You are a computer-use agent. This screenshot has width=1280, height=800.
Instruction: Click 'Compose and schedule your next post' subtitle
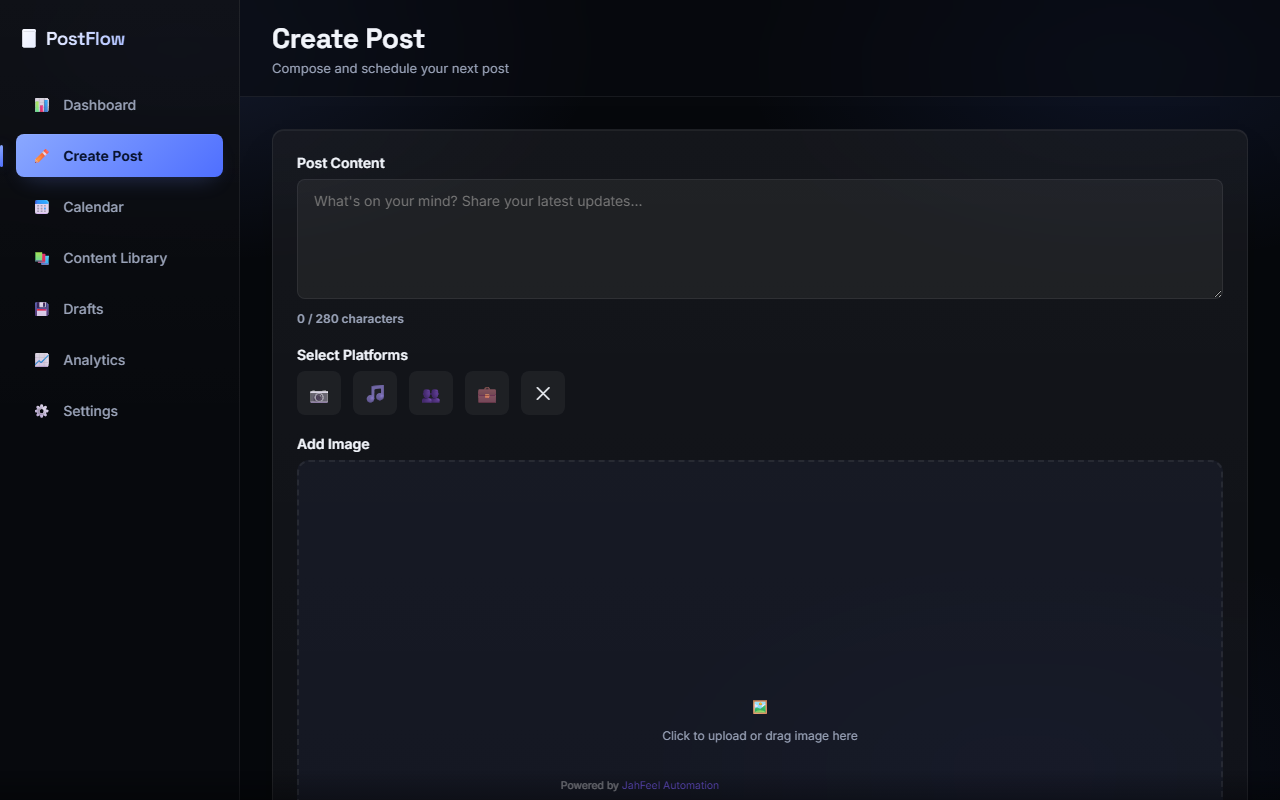(390, 69)
